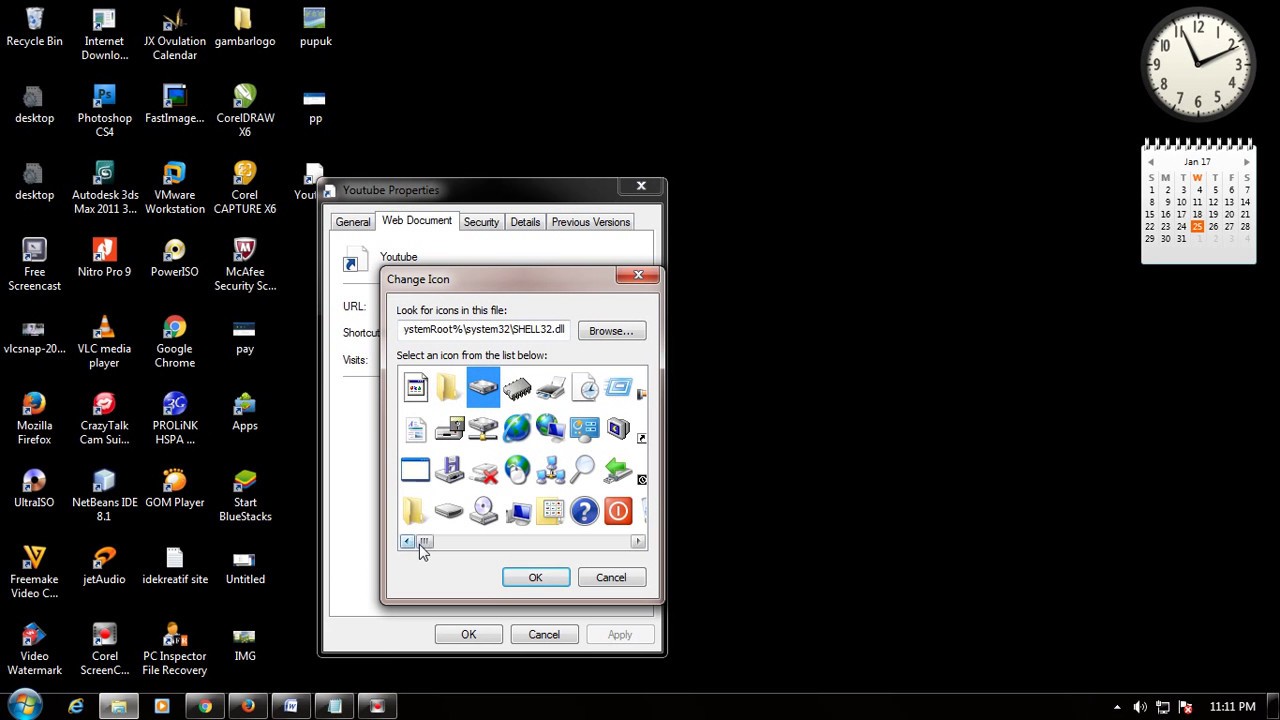This screenshot has width=1280, height=720.
Task: Select the networked computers icon in the list
Action: pyautogui.click(x=550, y=470)
